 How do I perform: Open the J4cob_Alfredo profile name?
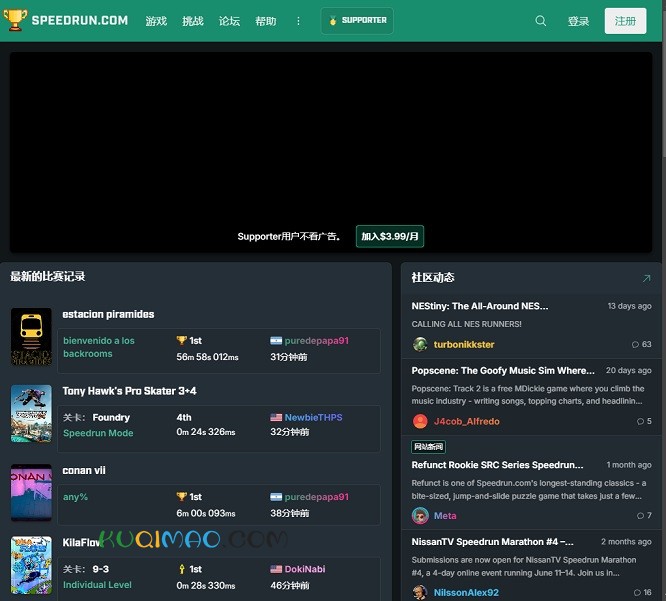[x=466, y=421]
